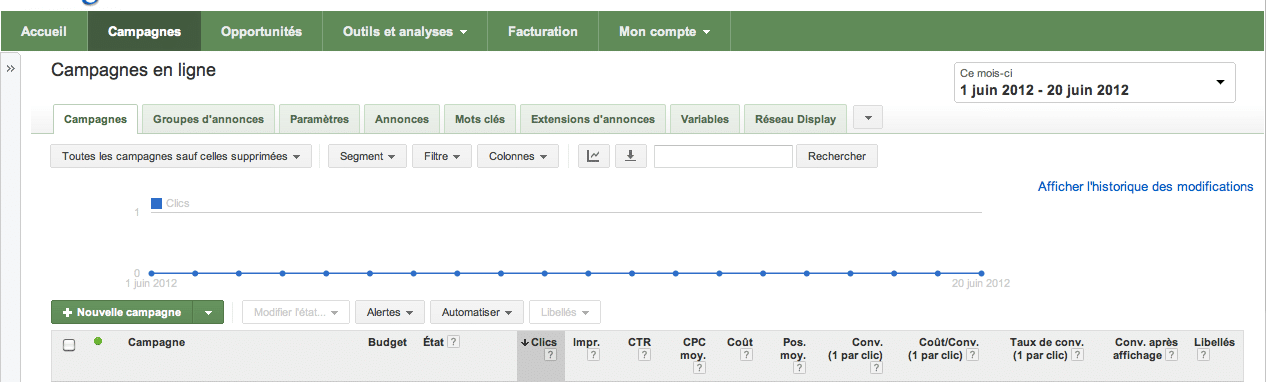
Task: Open help icon under CPC moy. column
Action: [700, 369]
